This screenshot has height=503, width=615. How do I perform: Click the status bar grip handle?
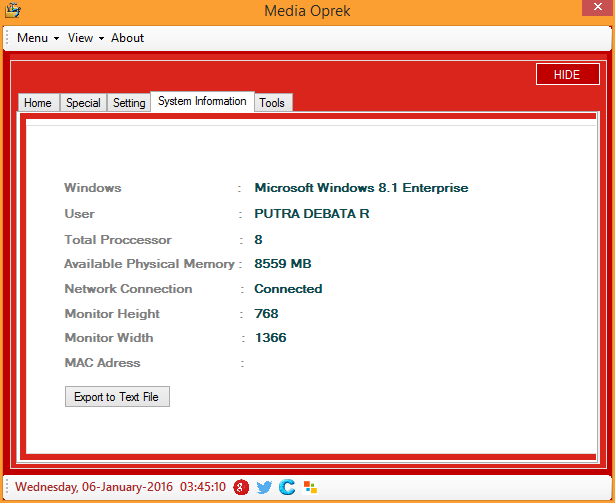(7, 487)
